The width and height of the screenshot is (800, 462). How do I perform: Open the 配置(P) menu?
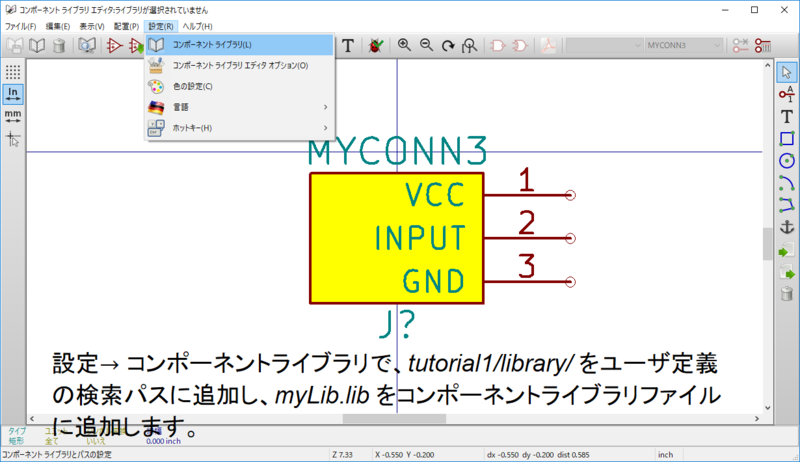(126, 26)
